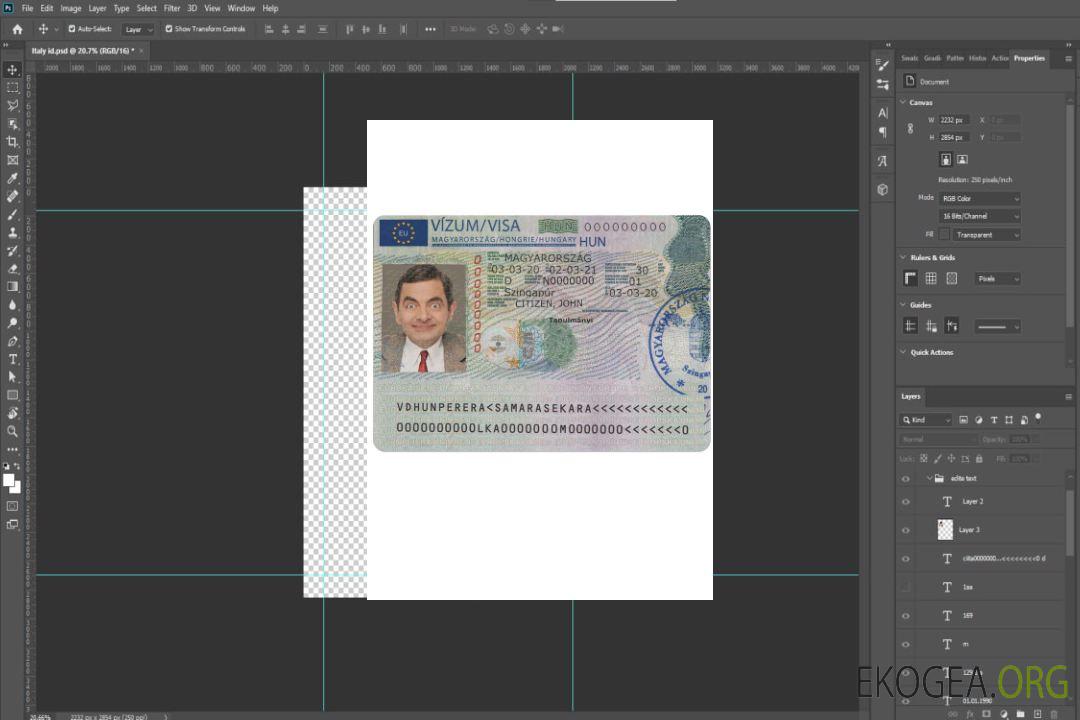The image size is (1080, 720).
Task: Open the Pixels units dropdown
Action: [x=998, y=279]
